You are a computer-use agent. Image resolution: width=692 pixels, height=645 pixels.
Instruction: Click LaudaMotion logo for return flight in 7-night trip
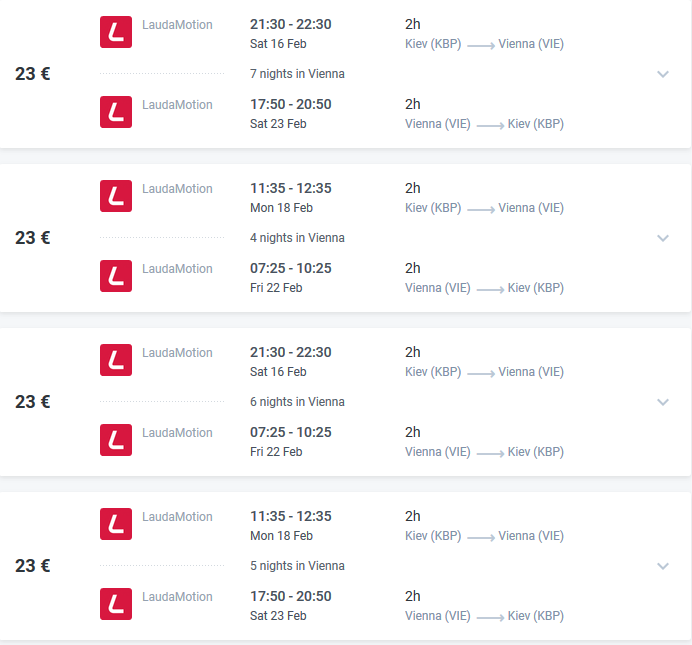[x=116, y=112]
